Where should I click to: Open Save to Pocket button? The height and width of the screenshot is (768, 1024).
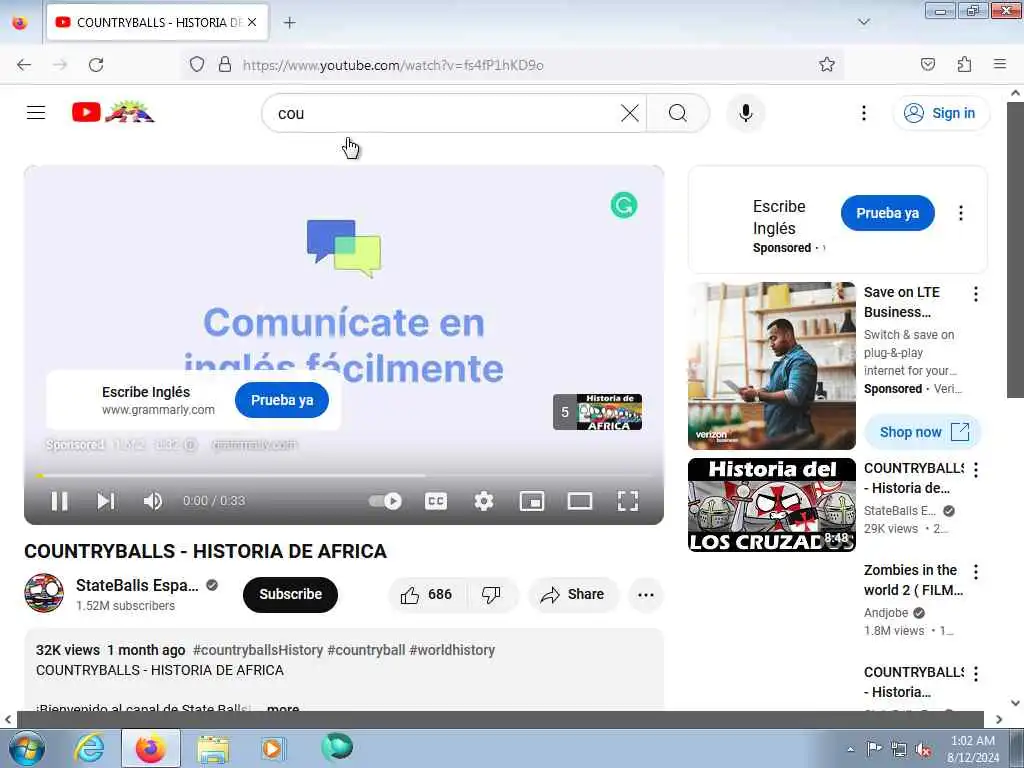[927, 64]
